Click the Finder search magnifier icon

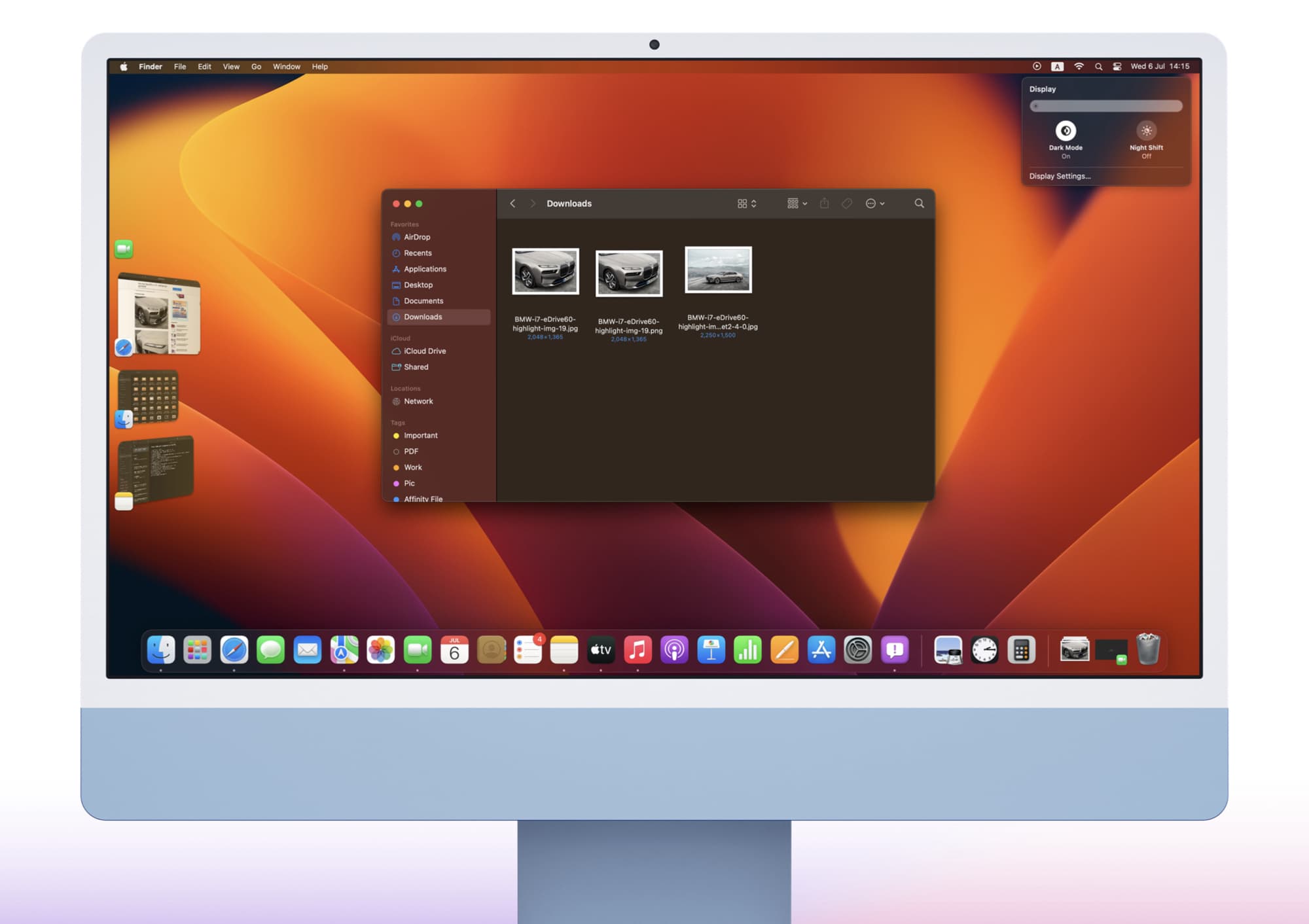click(919, 204)
